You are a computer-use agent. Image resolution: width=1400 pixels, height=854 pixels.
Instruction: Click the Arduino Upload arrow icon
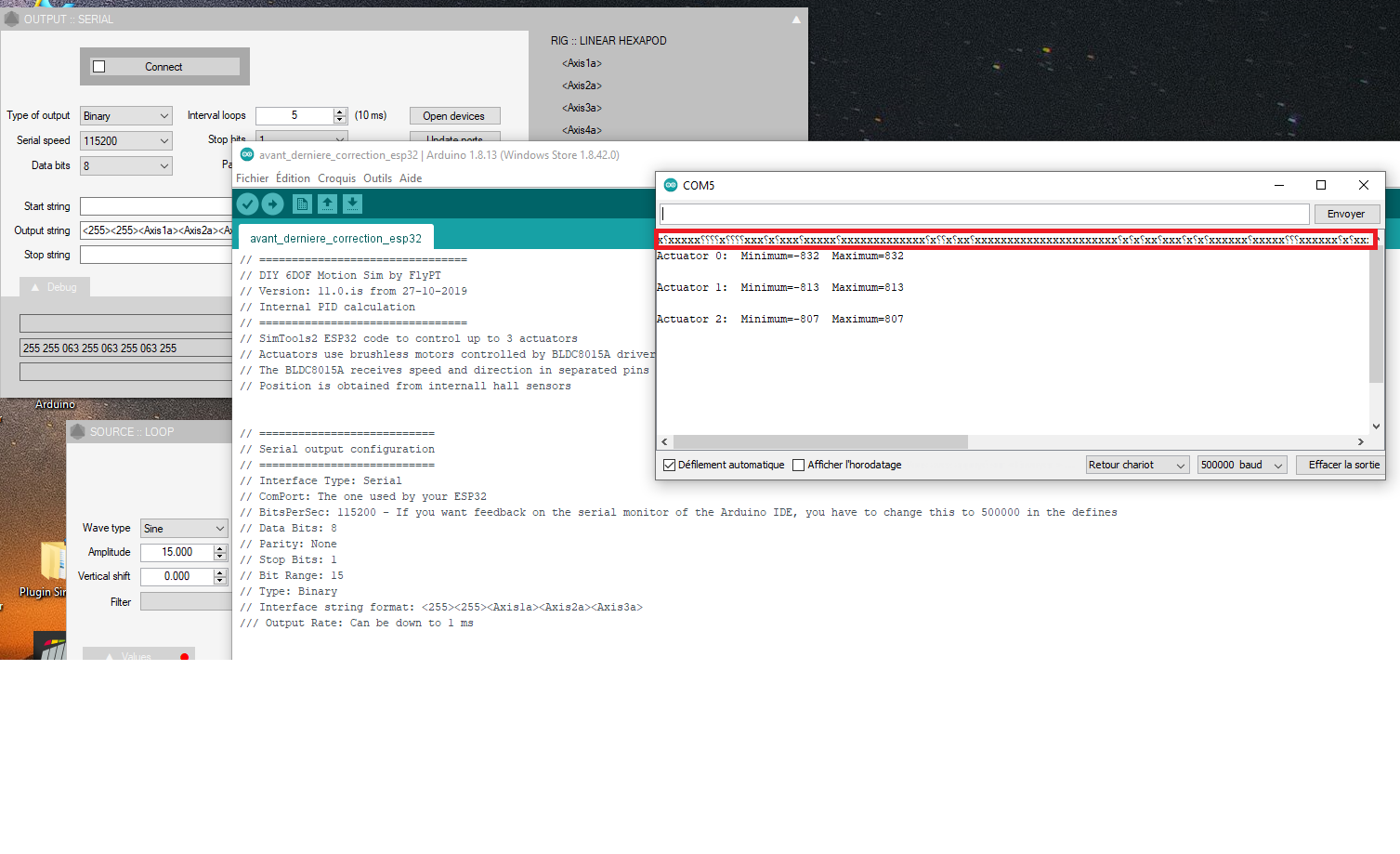[272, 204]
